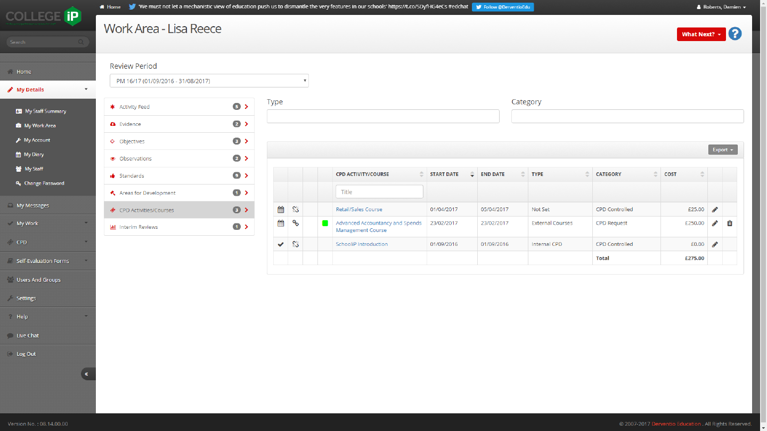Open Objectives section red arrow
Image resolution: width=767 pixels, height=431 pixels.
point(246,141)
